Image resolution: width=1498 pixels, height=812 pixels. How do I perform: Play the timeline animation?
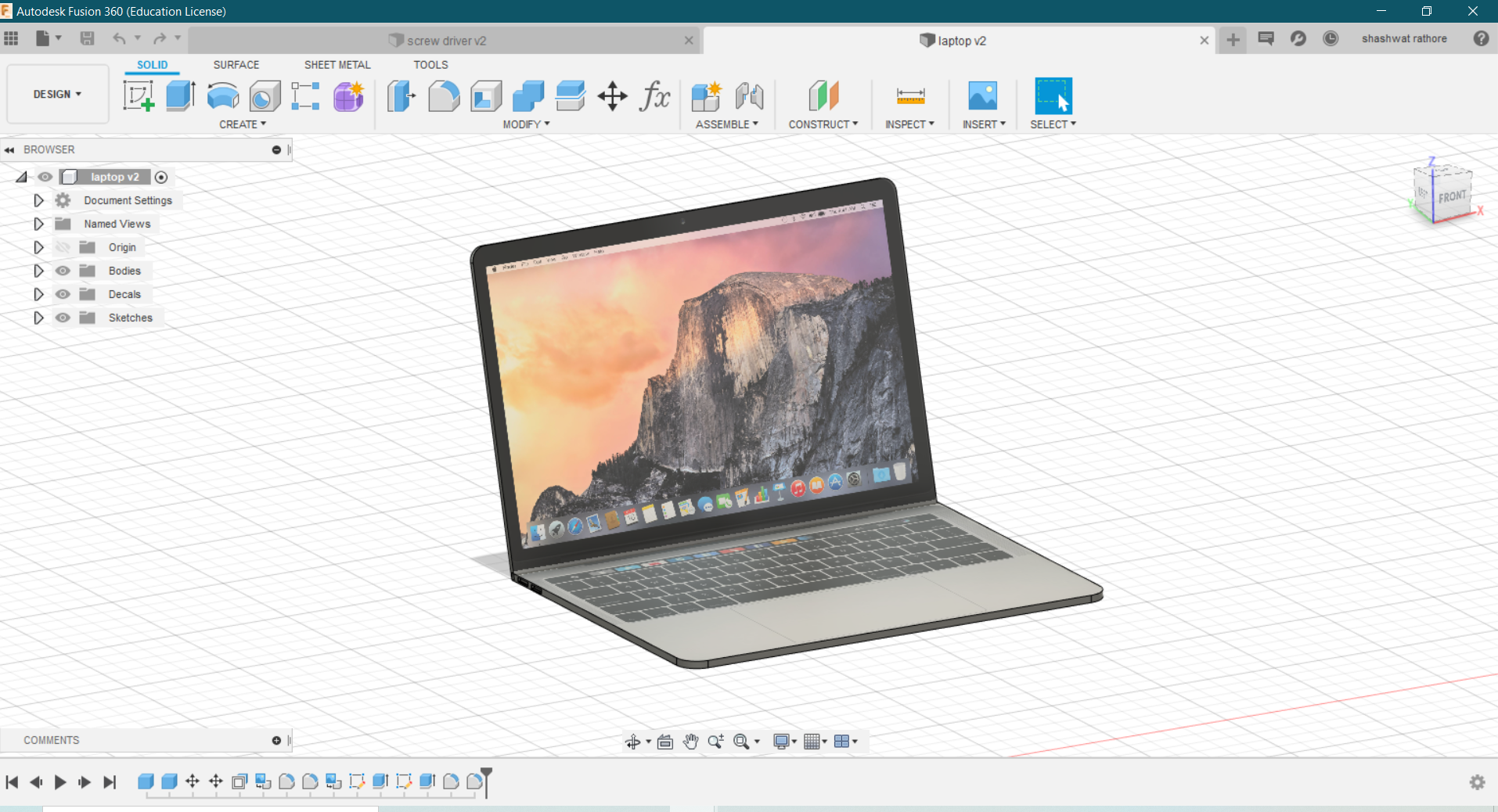coord(60,781)
